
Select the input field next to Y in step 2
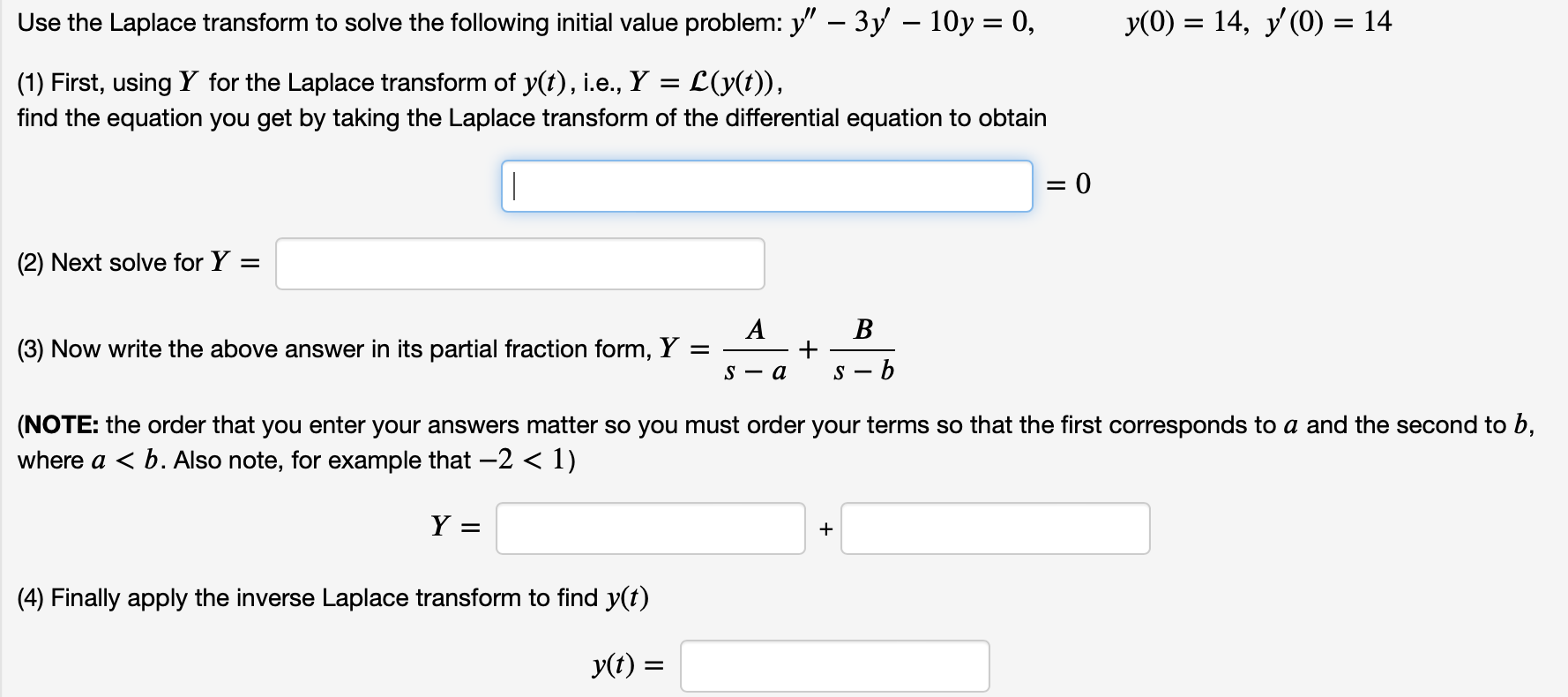519,262
